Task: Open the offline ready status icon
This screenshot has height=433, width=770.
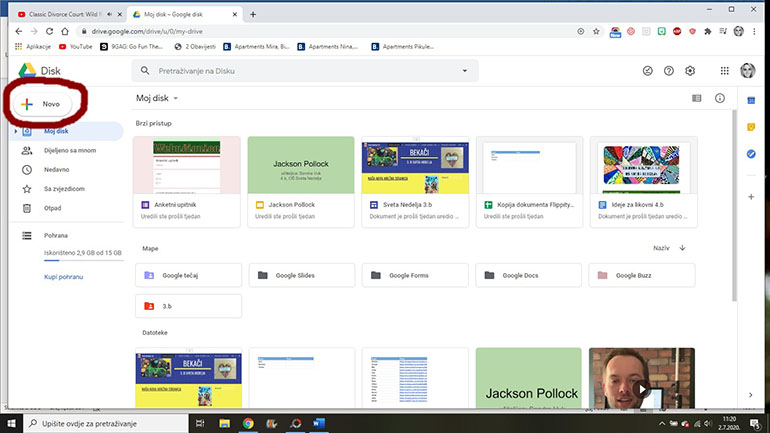Action: click(x=647, y=71)
